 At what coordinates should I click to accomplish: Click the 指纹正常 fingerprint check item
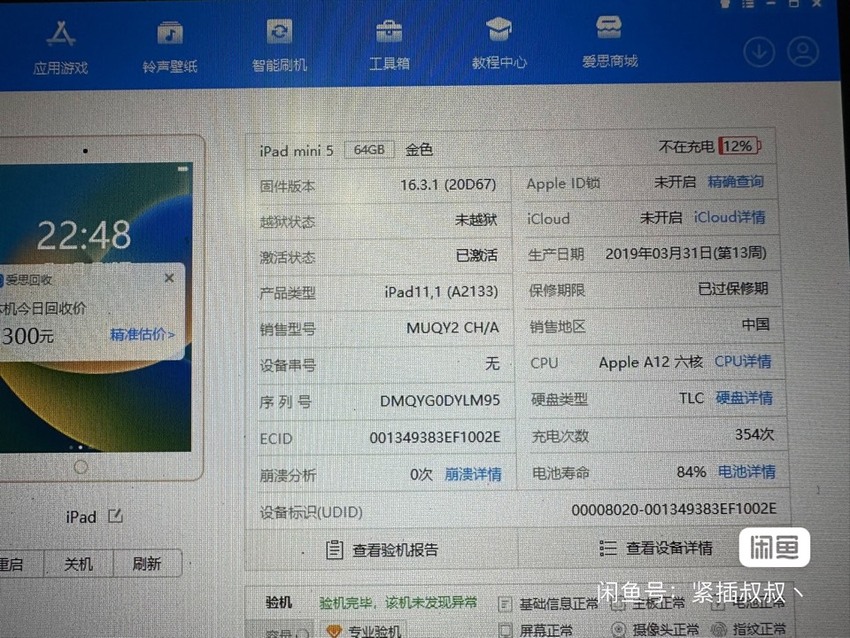tap(749, 629)
